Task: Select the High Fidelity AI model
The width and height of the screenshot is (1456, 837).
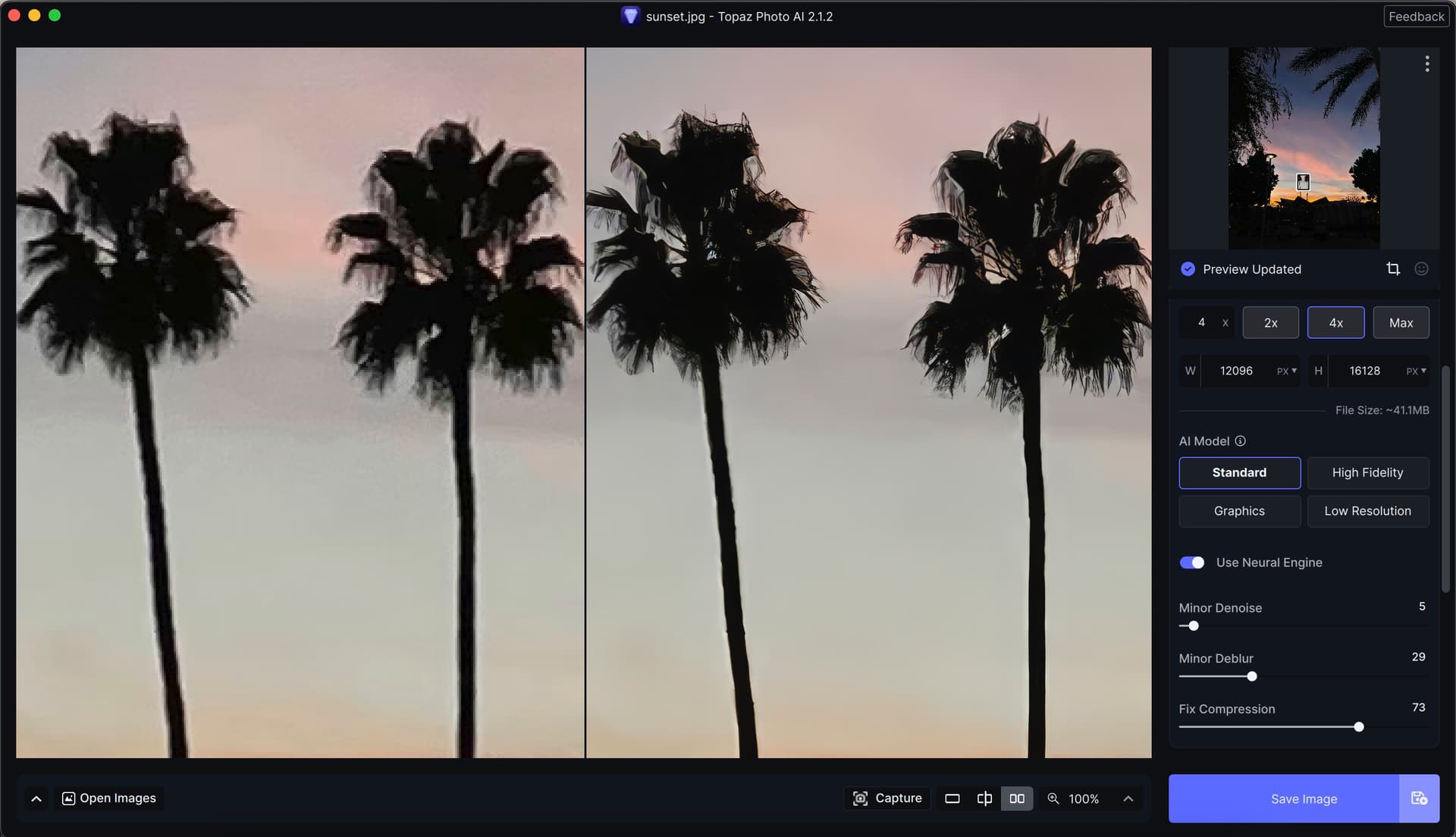Action: [x=1368, y=472]
